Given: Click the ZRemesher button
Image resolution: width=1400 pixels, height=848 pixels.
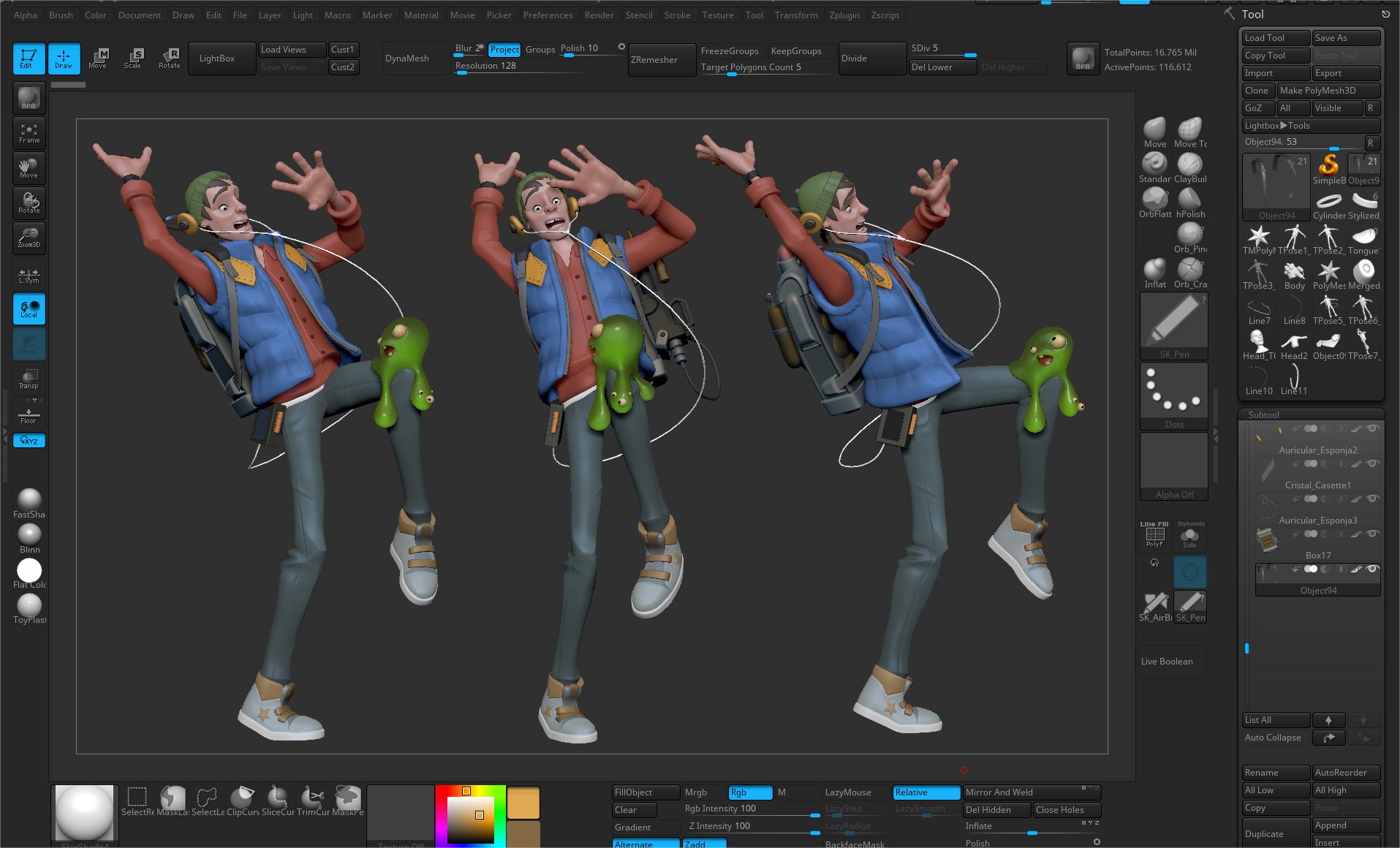Looking at the screenshot, I should (x=662, y=60).
